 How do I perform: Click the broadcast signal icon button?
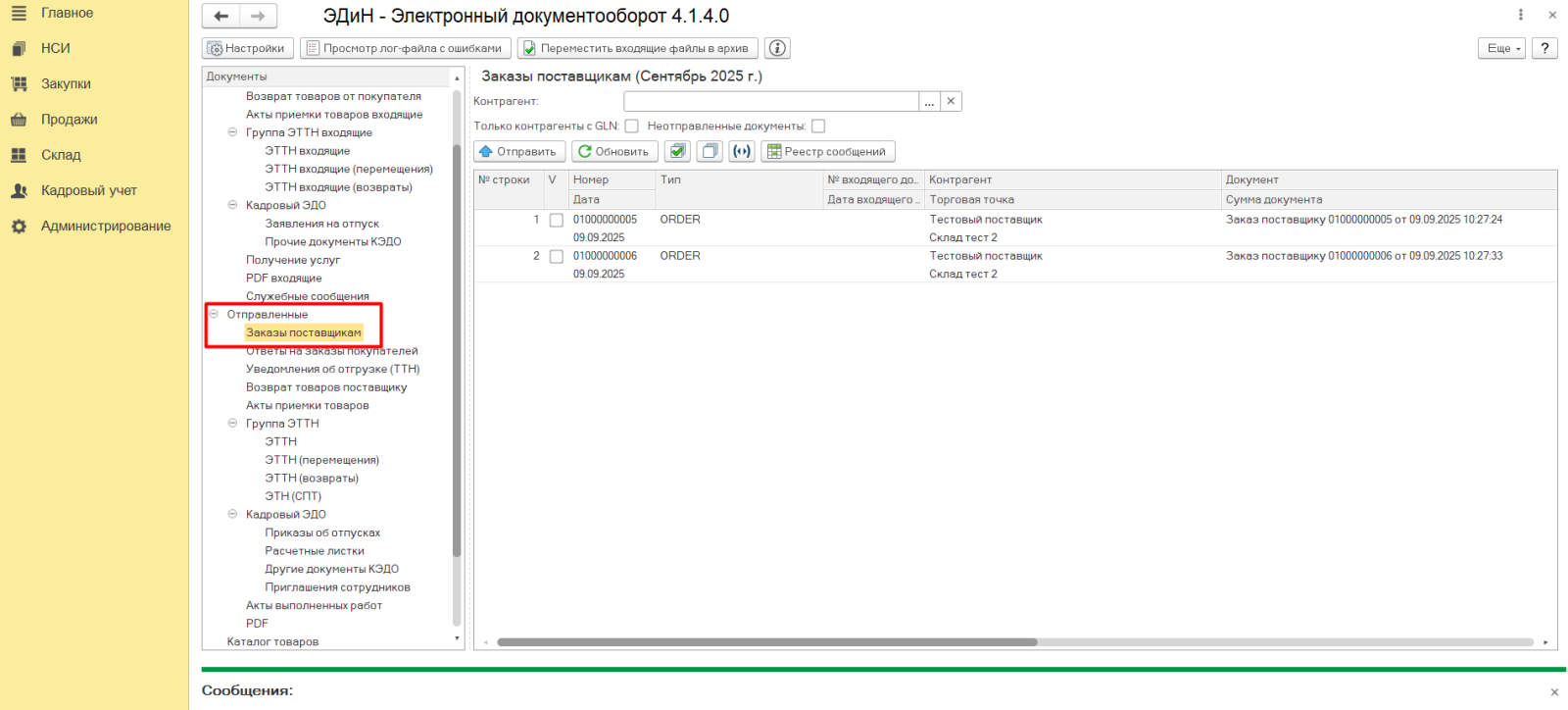tap(742, 151)
